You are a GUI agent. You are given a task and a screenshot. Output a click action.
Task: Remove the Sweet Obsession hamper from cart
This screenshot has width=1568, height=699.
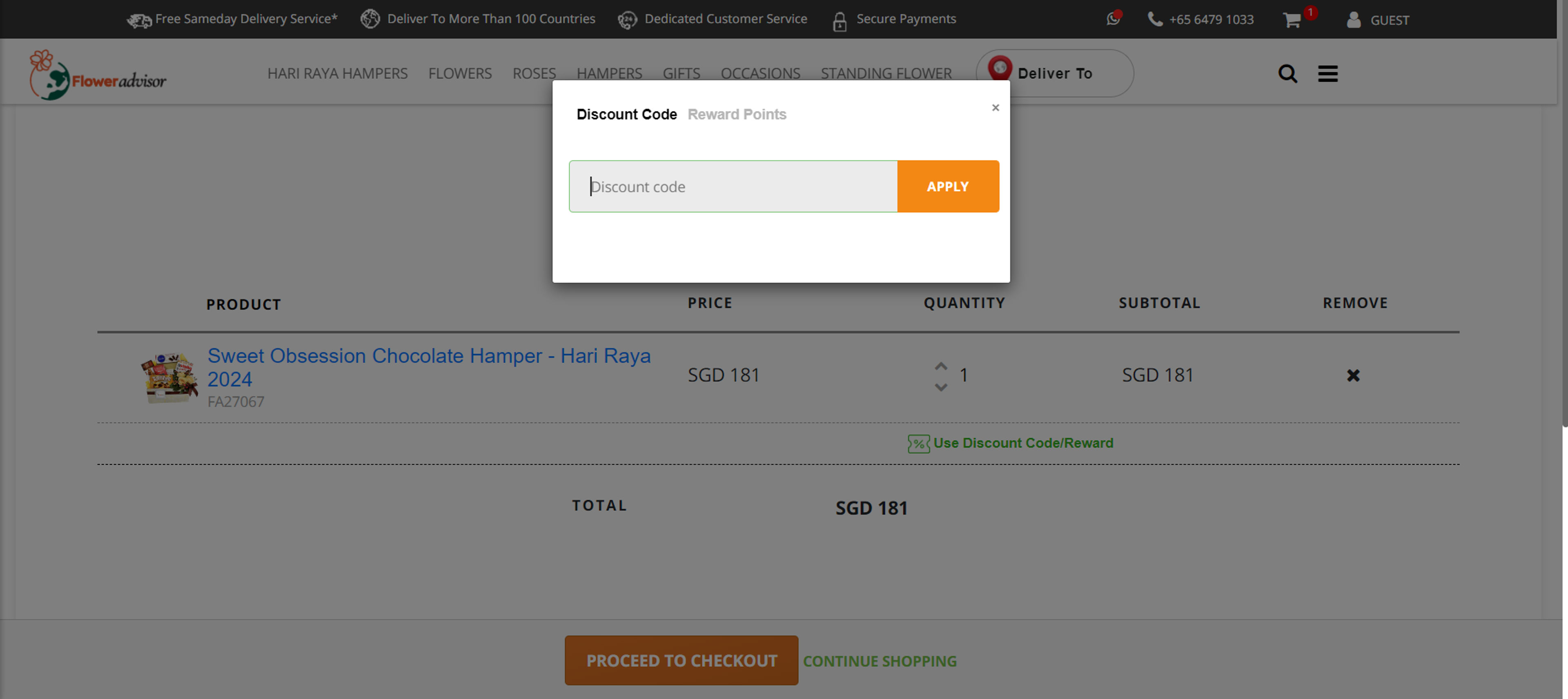click(1352, 375)
